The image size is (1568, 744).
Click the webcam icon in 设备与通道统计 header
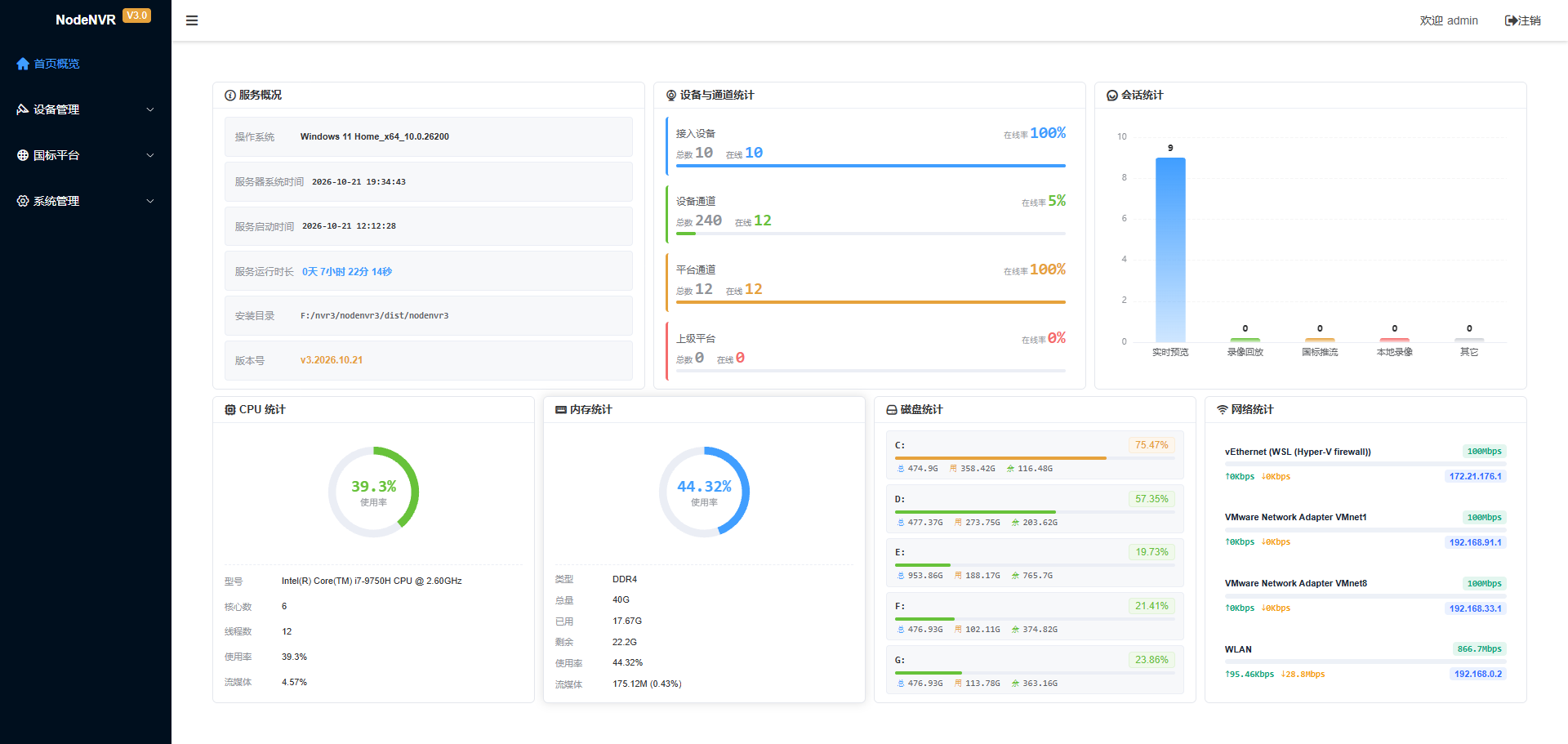coord(671,96)
